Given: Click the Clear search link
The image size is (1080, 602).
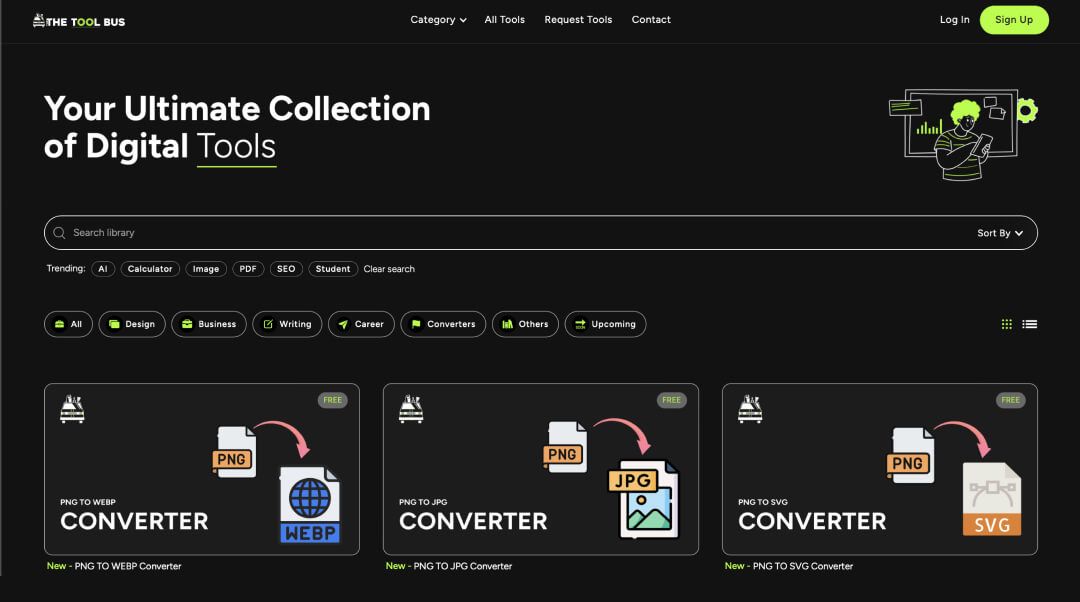Looking at the screenshot, I should coord(389,269).
